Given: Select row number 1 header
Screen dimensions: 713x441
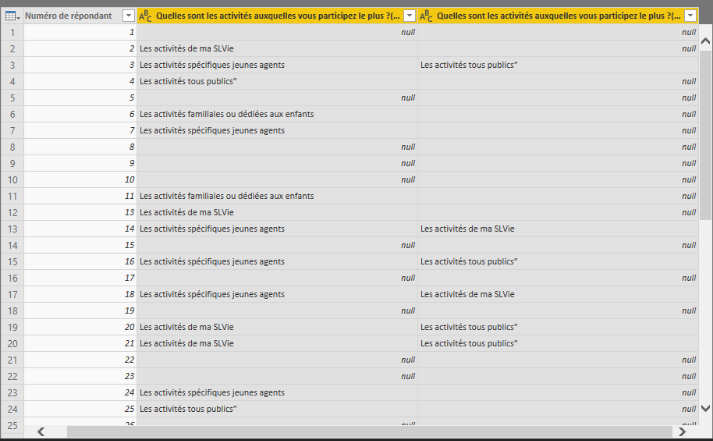Looking at the screenshot, I should tap(12, 32).
